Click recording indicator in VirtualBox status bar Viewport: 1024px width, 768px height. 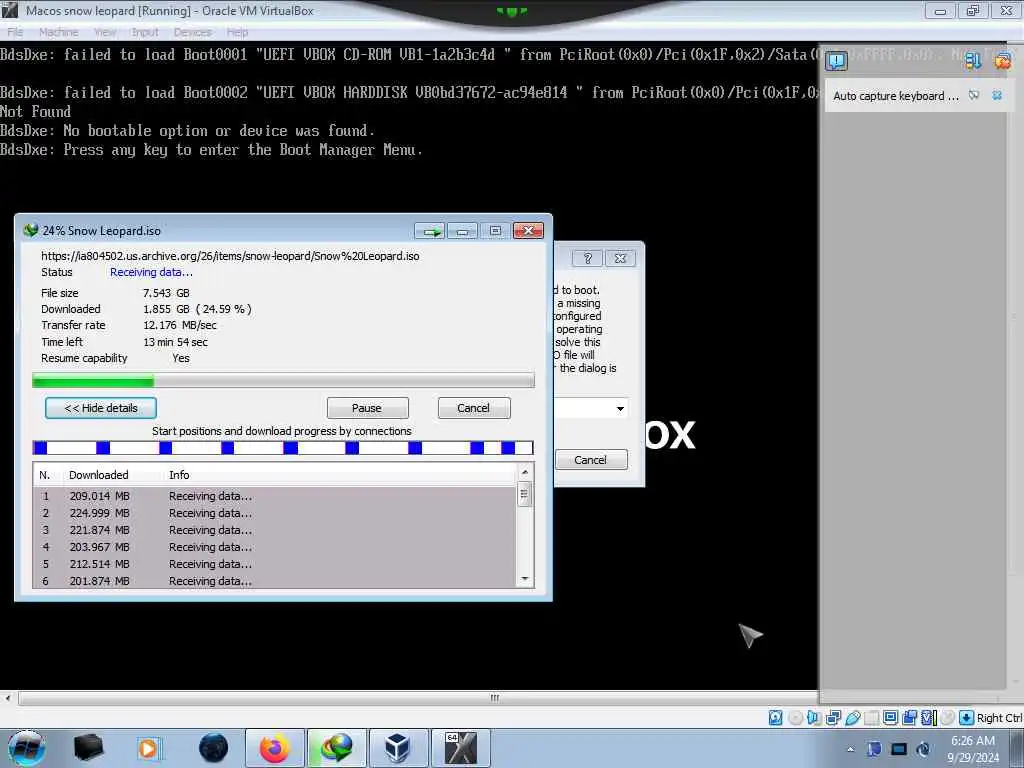pyautogui.click(x=909, y=718)
